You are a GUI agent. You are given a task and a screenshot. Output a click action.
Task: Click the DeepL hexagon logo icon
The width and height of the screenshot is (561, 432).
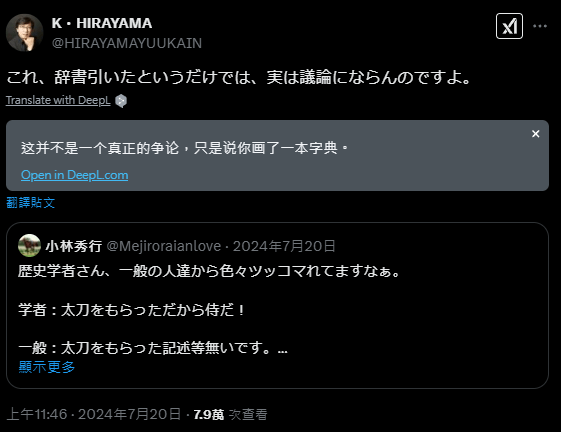[x=121, y=101]
